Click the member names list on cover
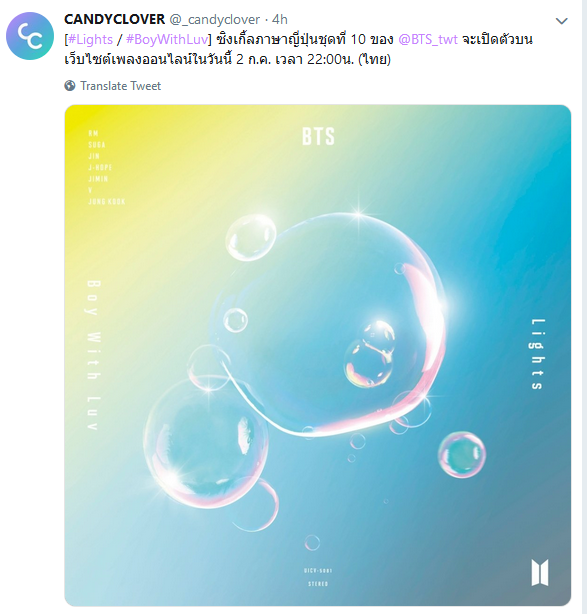Image resolution: width=587 pixels, height=614 pixels. click(107, 167)
